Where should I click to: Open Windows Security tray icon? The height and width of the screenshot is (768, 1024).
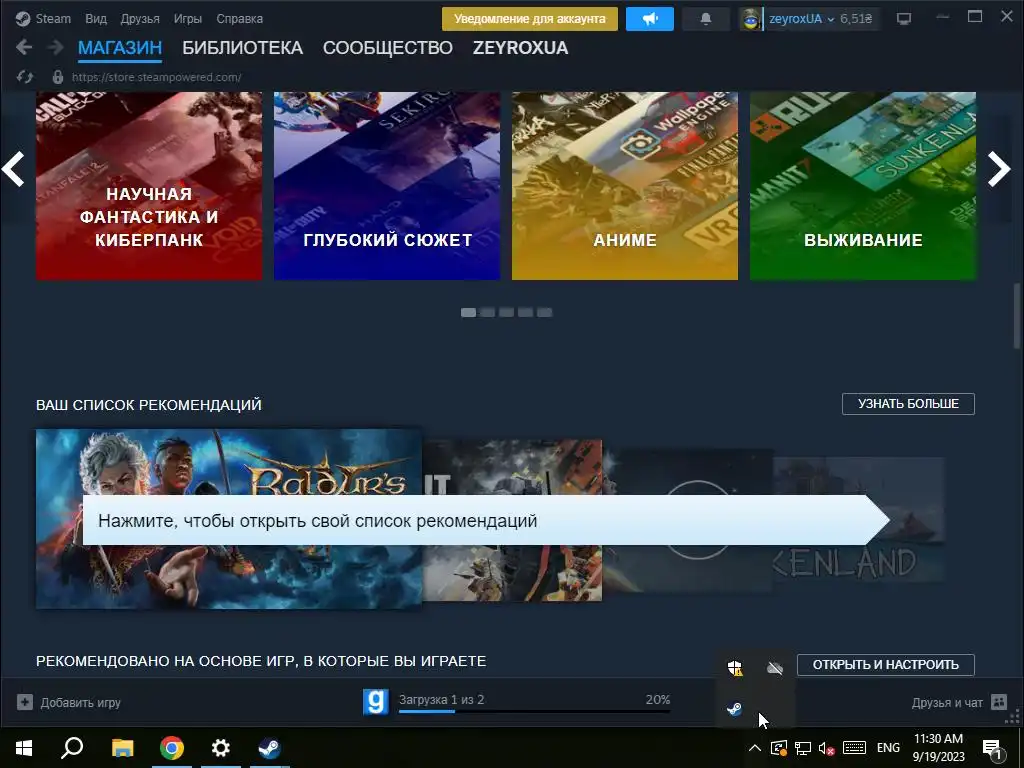735,668
